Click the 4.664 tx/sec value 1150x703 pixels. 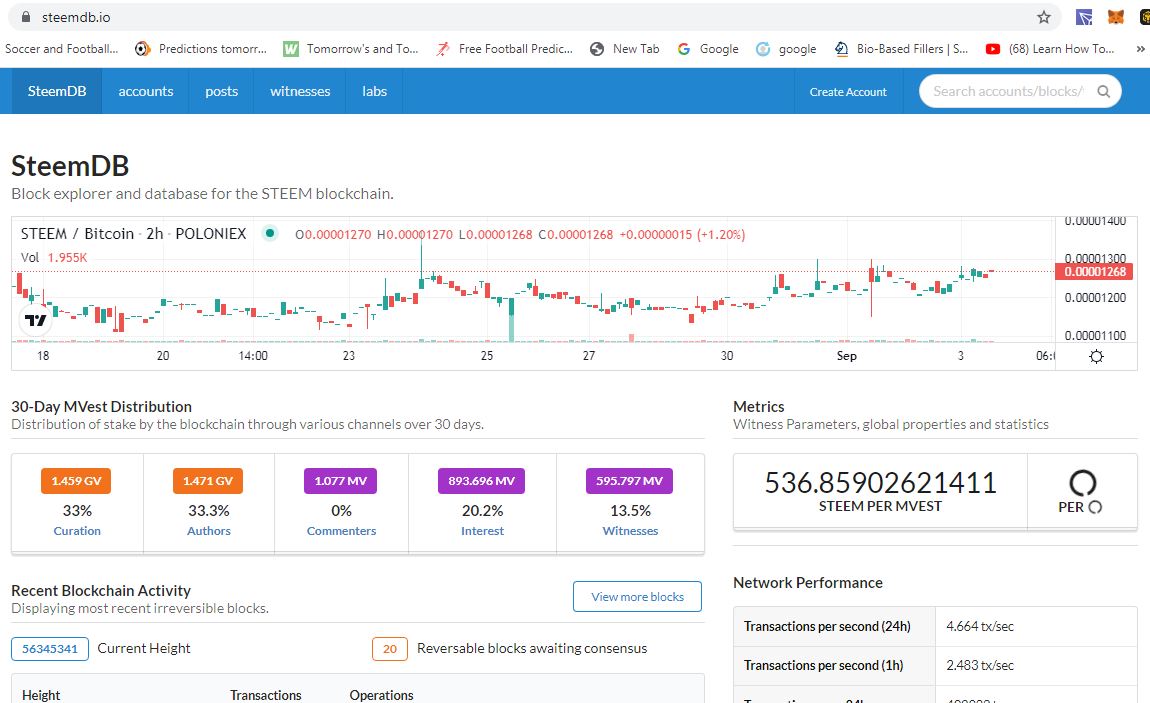click(x=980, y=627)
